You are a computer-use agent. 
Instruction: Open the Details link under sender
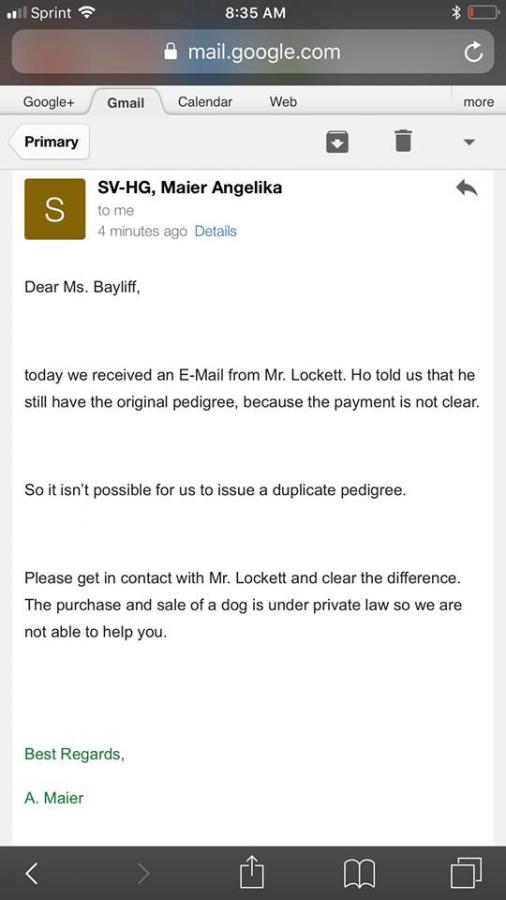click(216, 231)
